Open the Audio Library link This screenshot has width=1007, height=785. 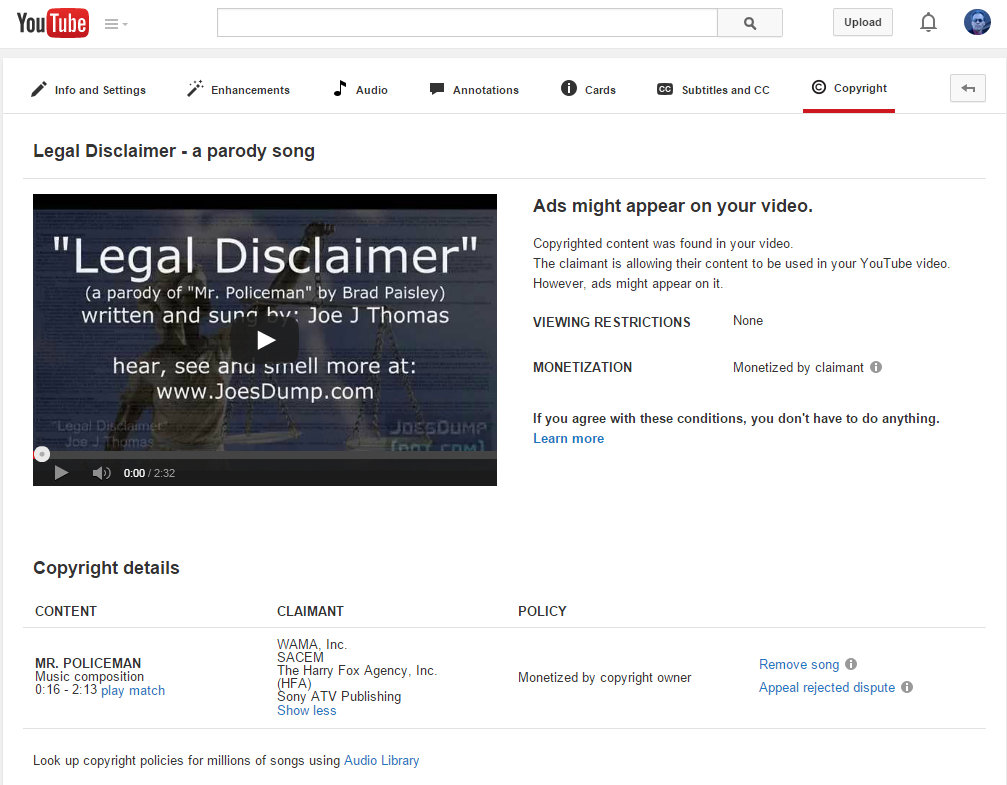(381, 761)
